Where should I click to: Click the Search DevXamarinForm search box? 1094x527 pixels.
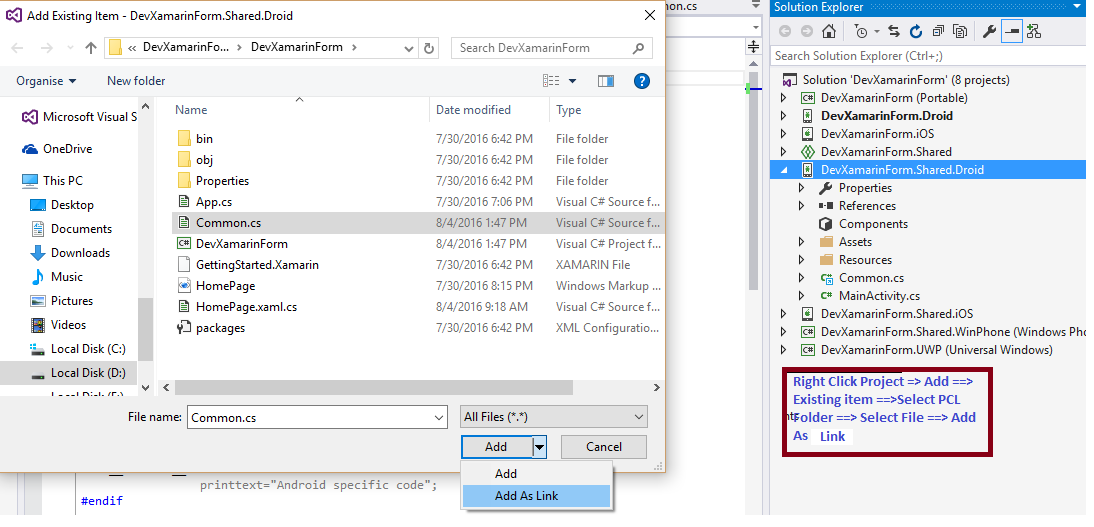(552, 48)
